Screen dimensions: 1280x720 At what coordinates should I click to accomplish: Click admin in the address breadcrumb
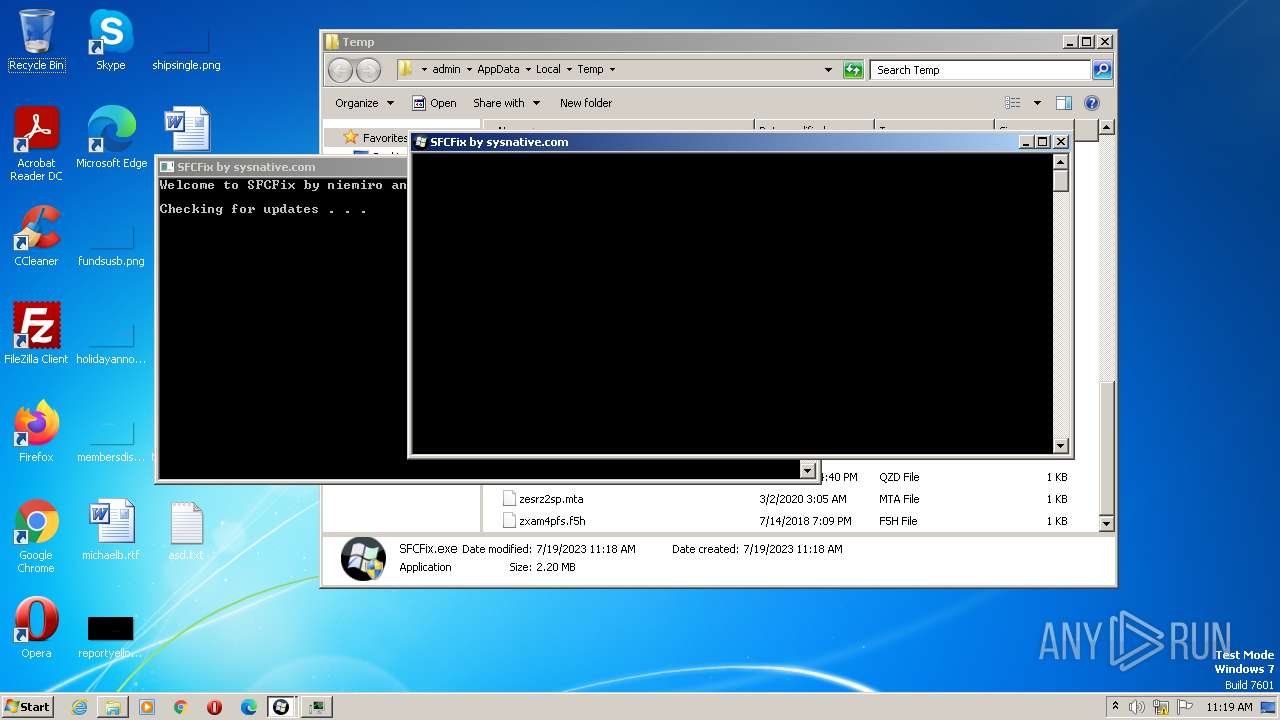pos(446,70)
